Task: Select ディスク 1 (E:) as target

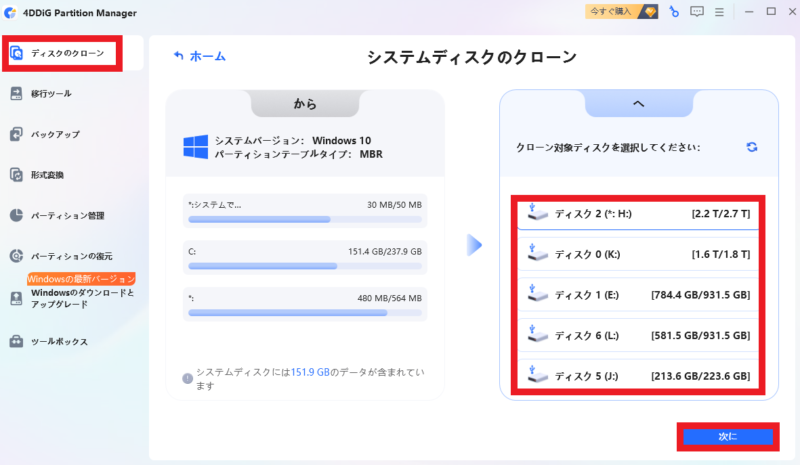Action: coord(638,295)
